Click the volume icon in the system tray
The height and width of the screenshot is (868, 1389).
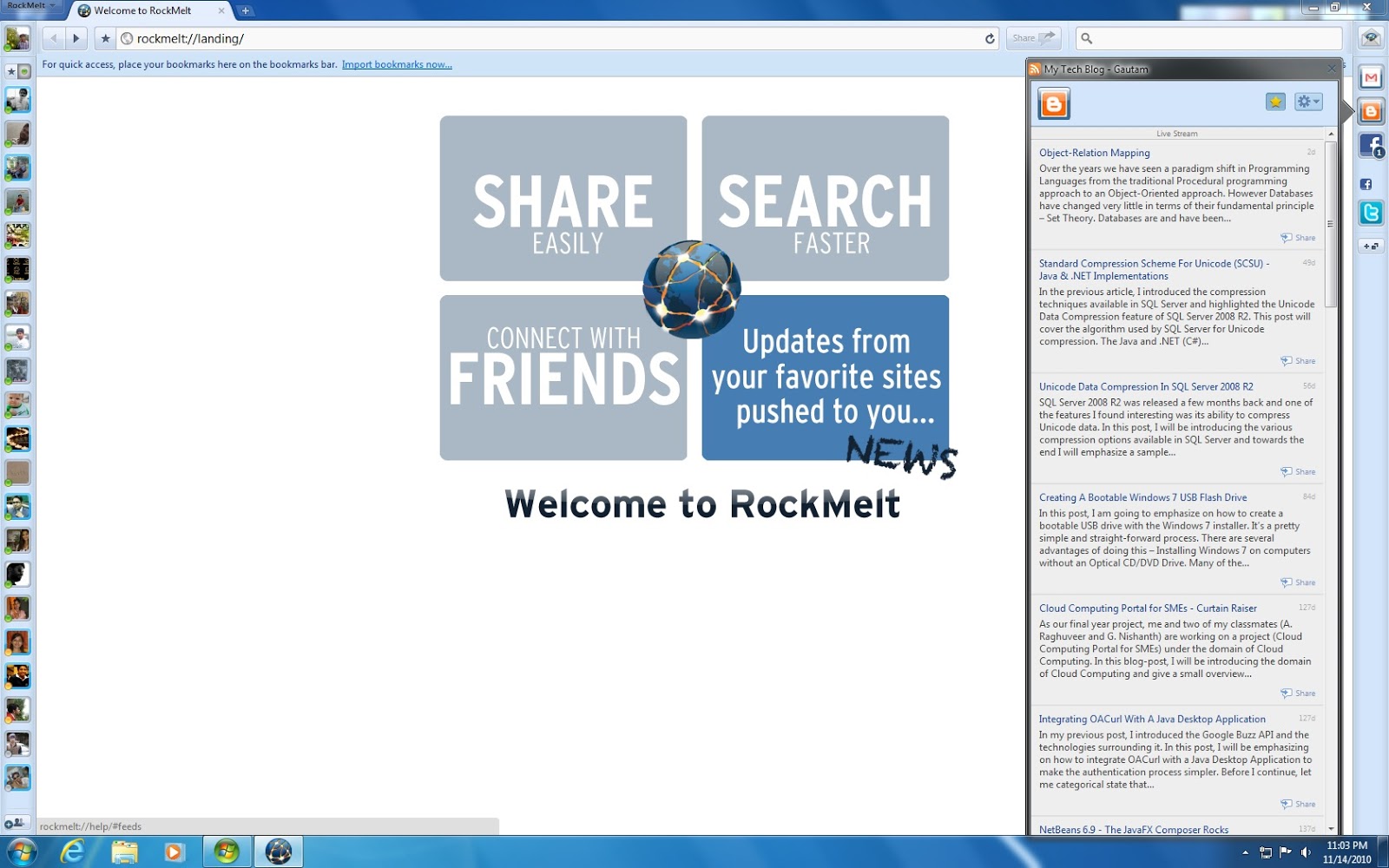(1306, 852)
